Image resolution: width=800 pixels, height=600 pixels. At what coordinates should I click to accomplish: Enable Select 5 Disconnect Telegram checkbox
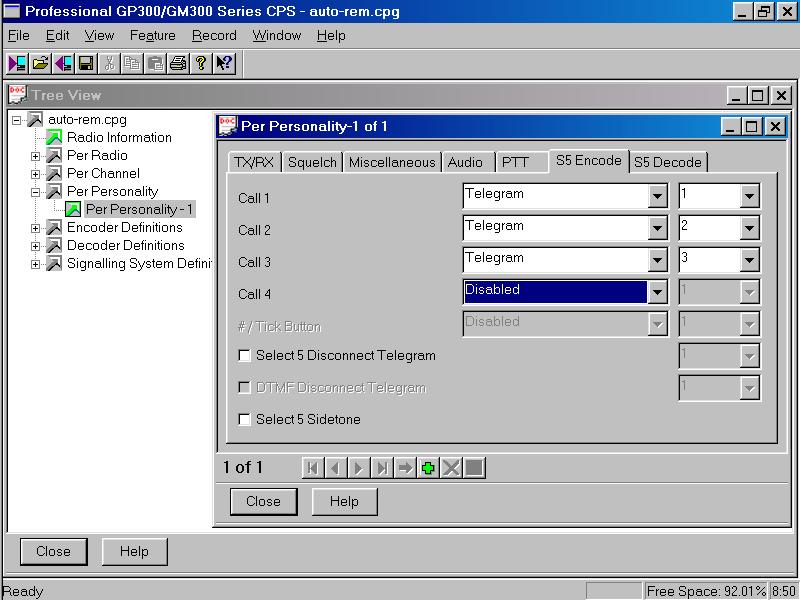(x=244, y=356)
